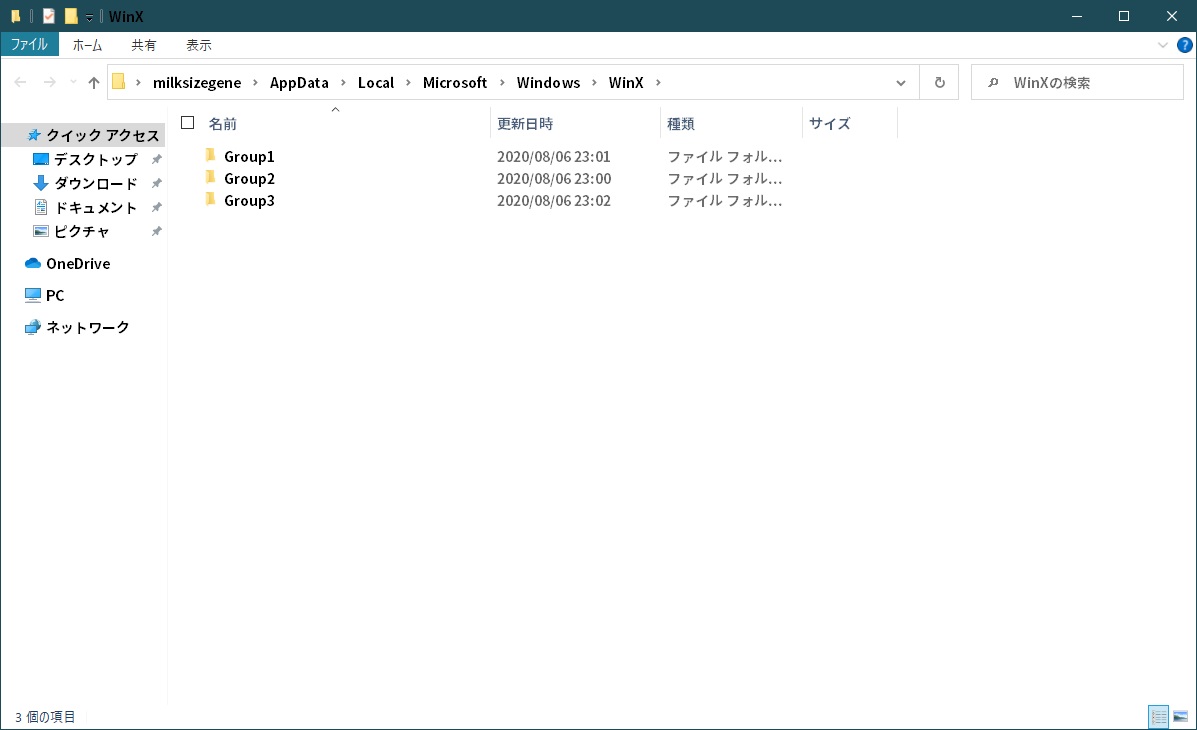Switch to the 表示 ribbon tab
Image resolution: width=1197 pixels, height=730 pixels.
198,45
